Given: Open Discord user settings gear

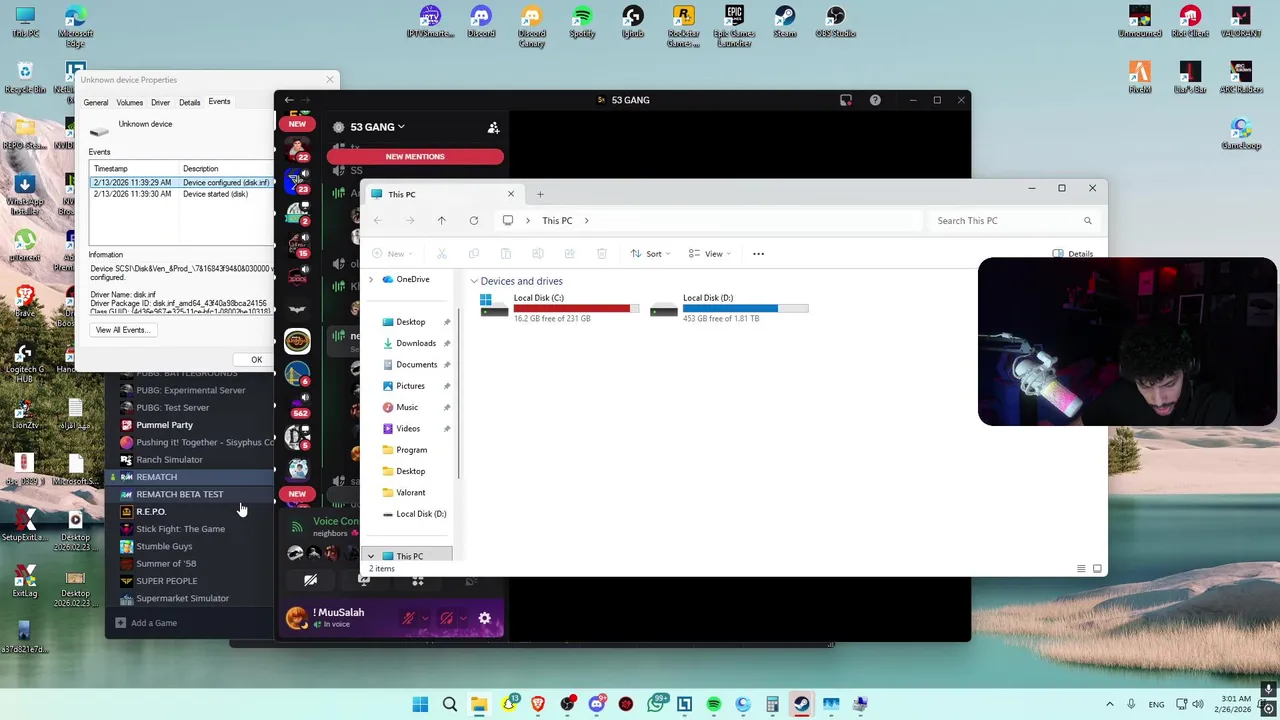Looking at the screenshot, I should click(485, 619).
